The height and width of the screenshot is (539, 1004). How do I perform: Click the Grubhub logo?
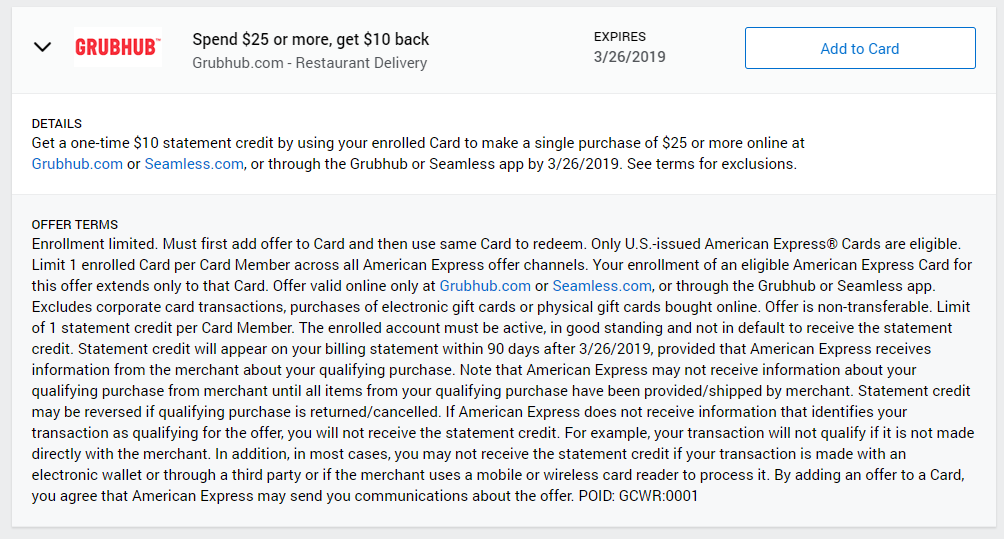pos(118,48)
